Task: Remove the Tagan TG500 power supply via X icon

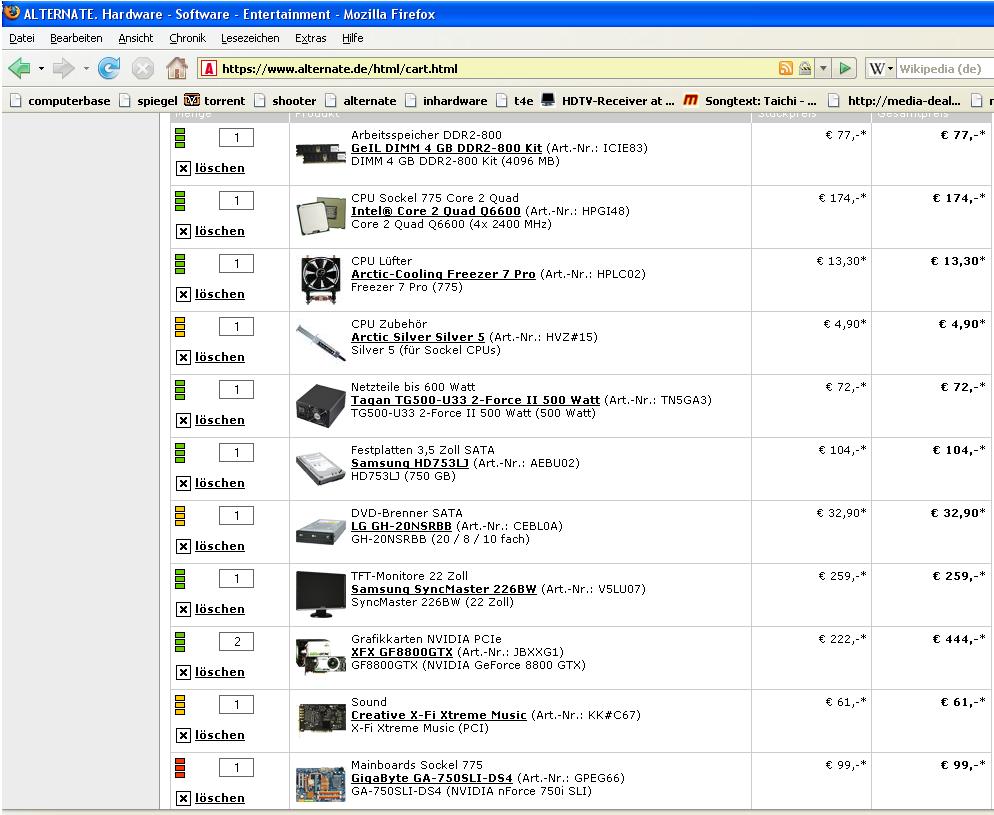Action: pyautogui.click(x=183, y=420)
